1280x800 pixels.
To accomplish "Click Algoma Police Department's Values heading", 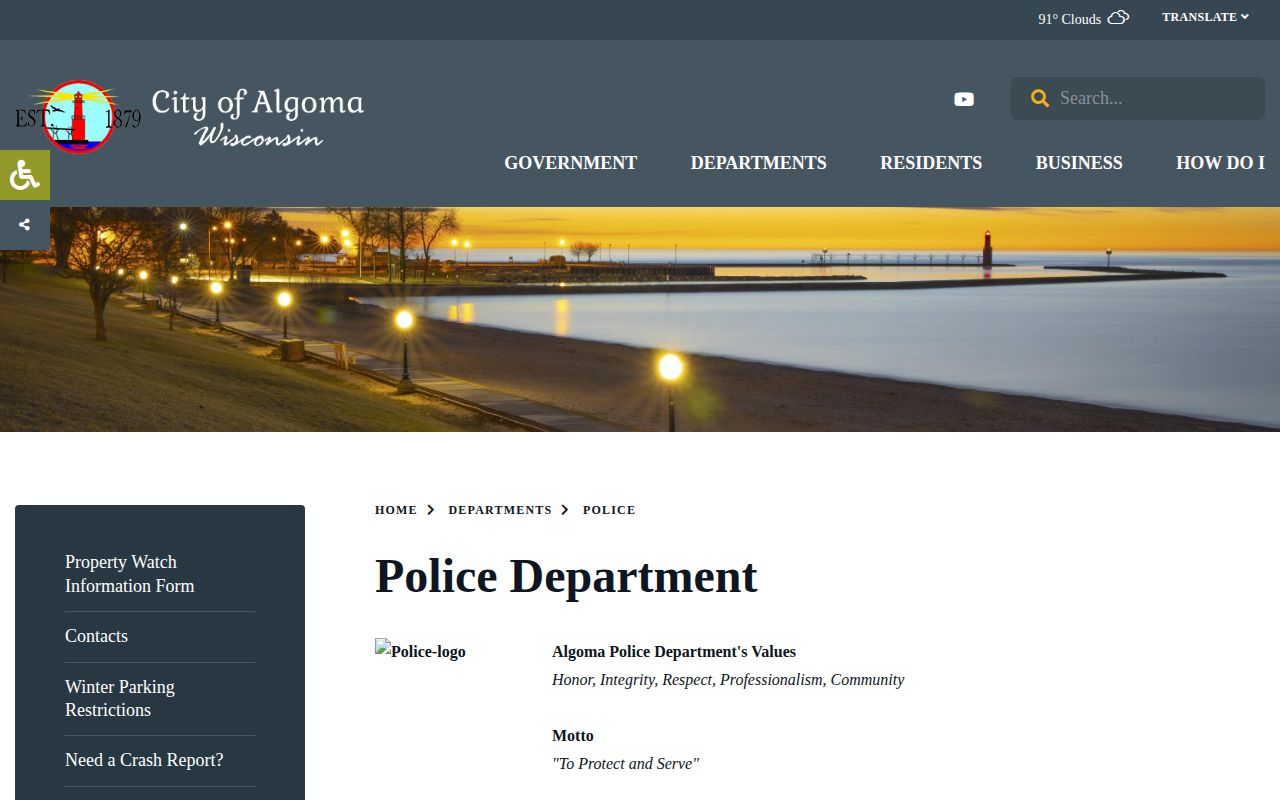I will [x=674, y=652].
